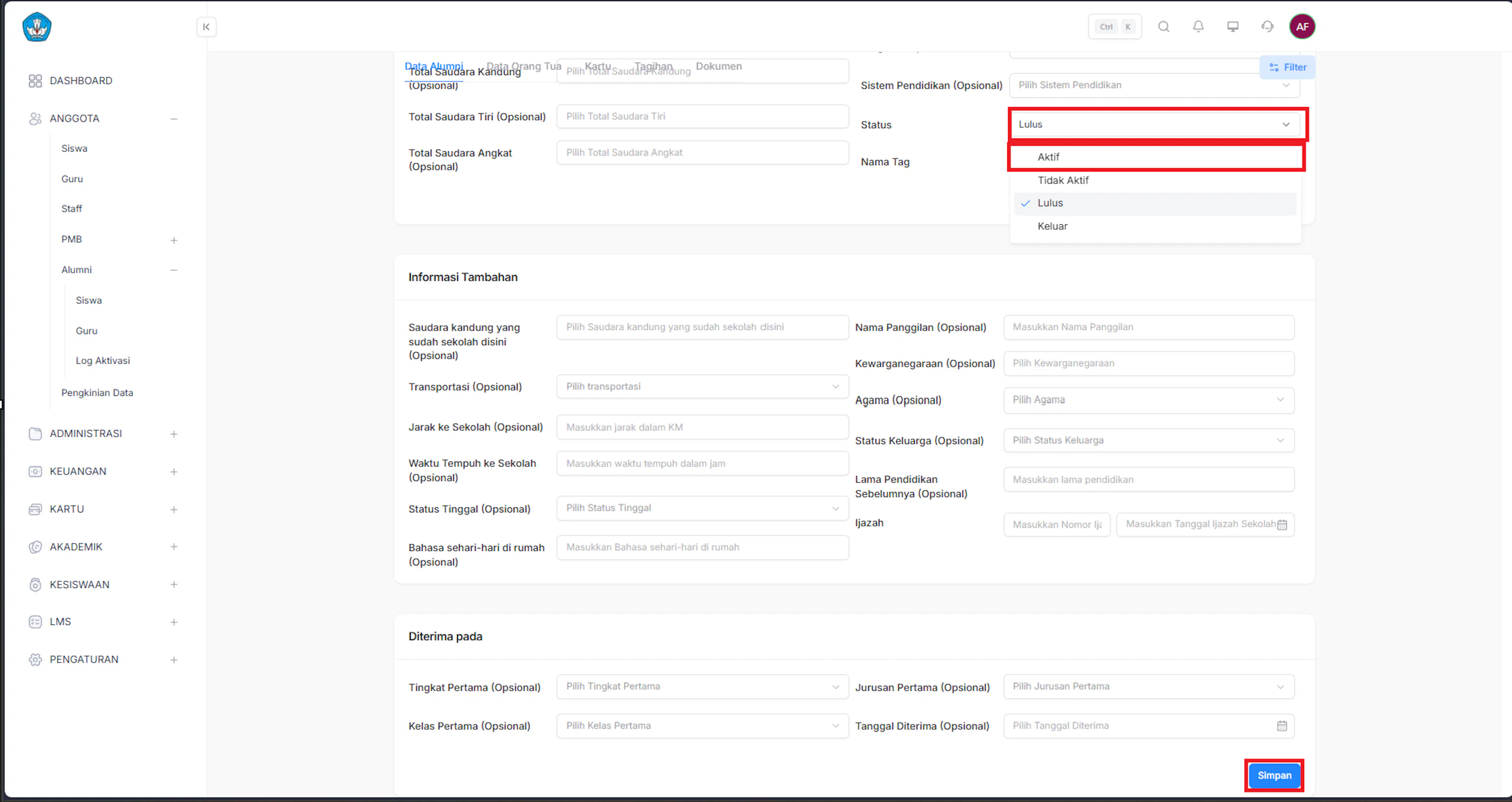Screen dimensions: 1512x802
Task: Switch to Dokumen tab
Action: (x=719, y=66)
